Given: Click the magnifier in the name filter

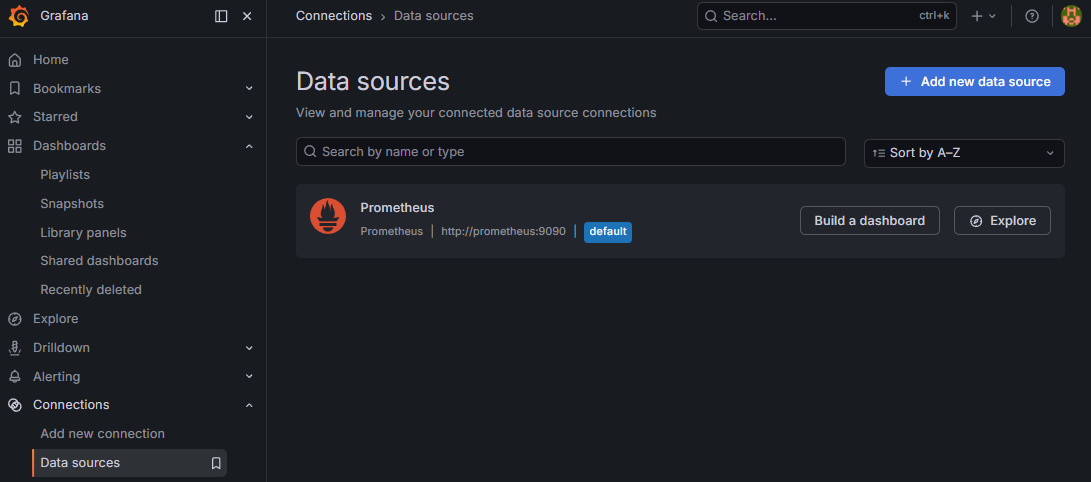Looking at the screenshot, I should pos(310,152).
